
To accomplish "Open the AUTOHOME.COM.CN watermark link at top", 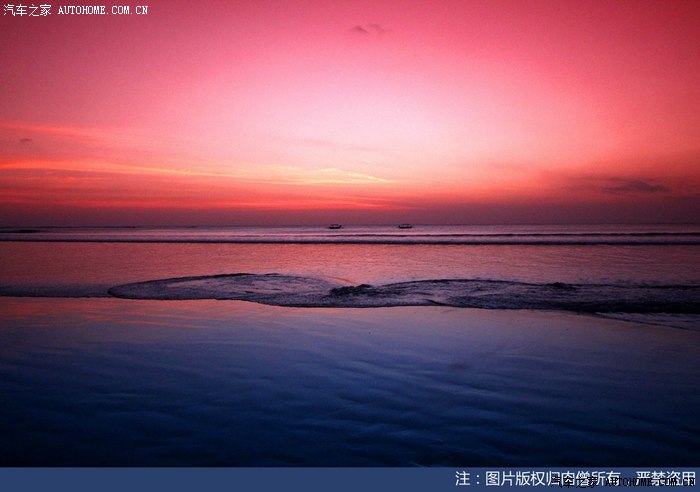I will [103, 10].
